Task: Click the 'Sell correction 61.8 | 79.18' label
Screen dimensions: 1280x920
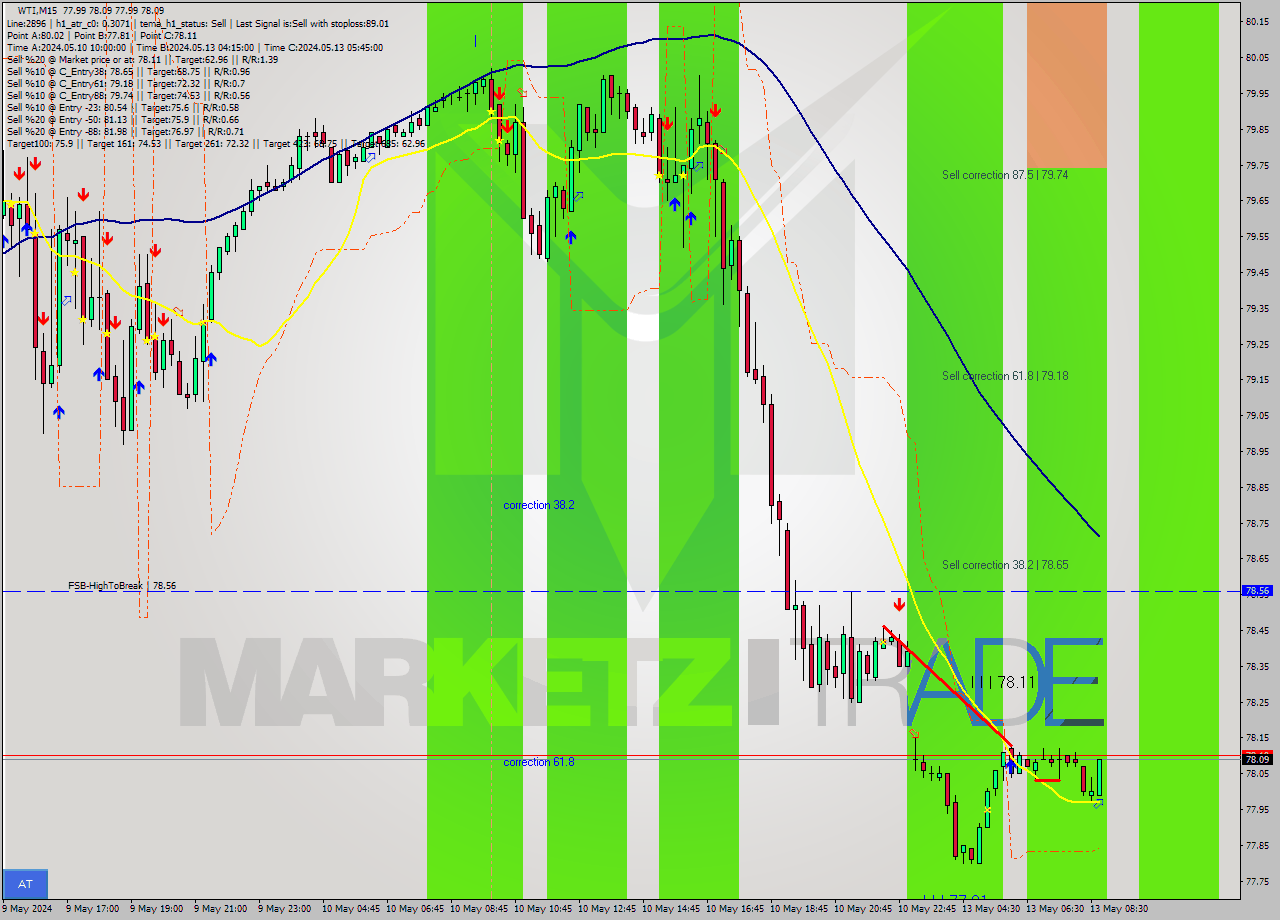Action: click(1005, 376)
